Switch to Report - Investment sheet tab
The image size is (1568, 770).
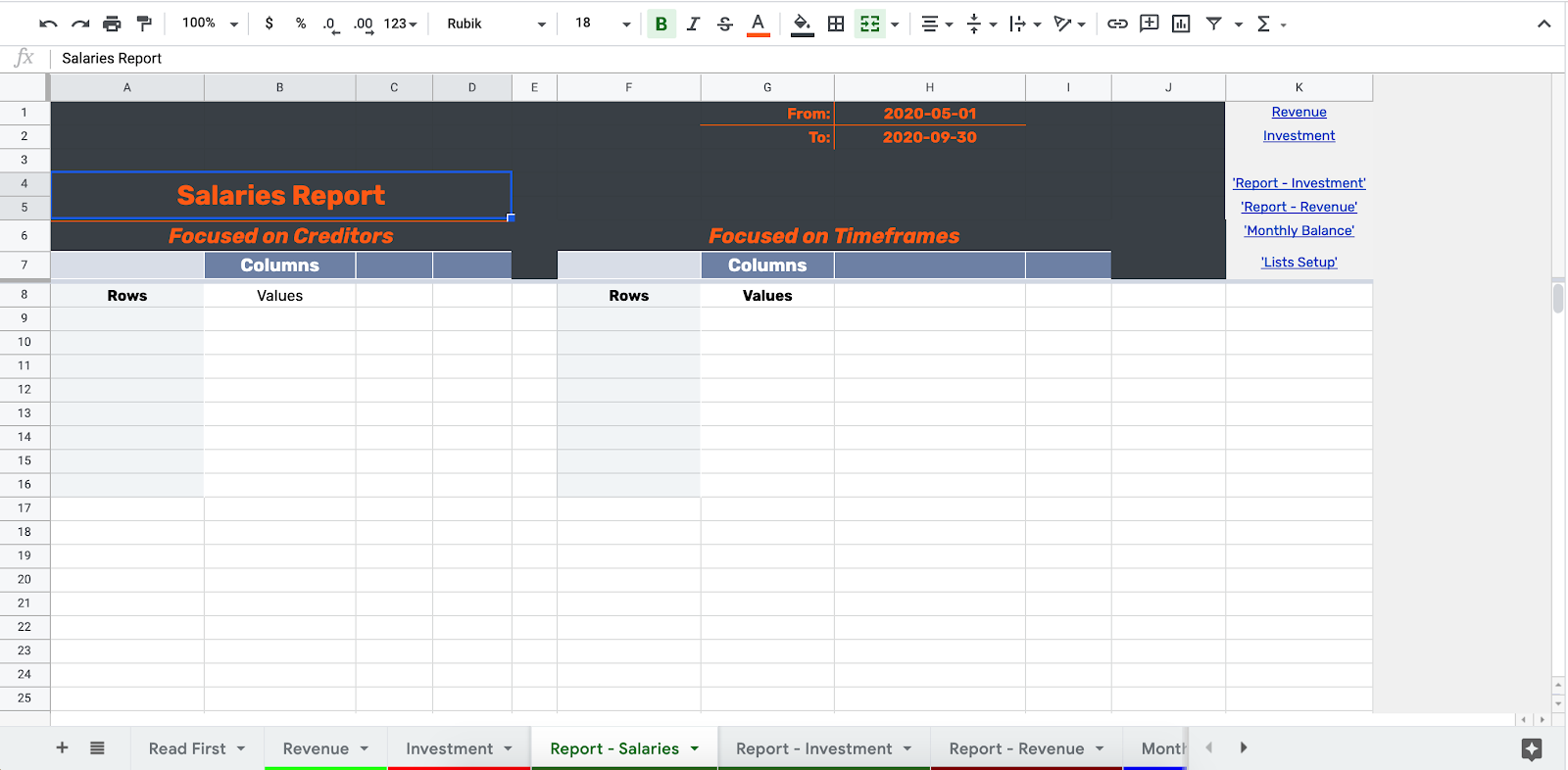(813, 748)
